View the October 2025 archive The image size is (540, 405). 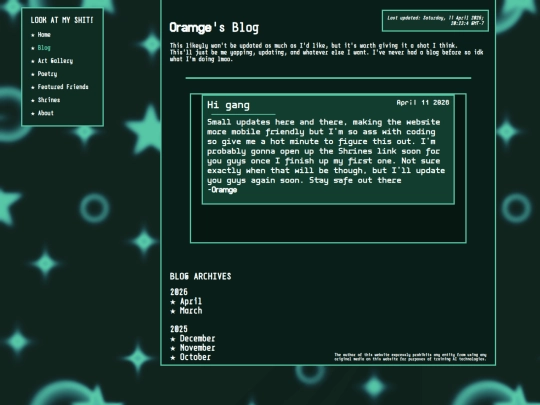coord(195,357)
